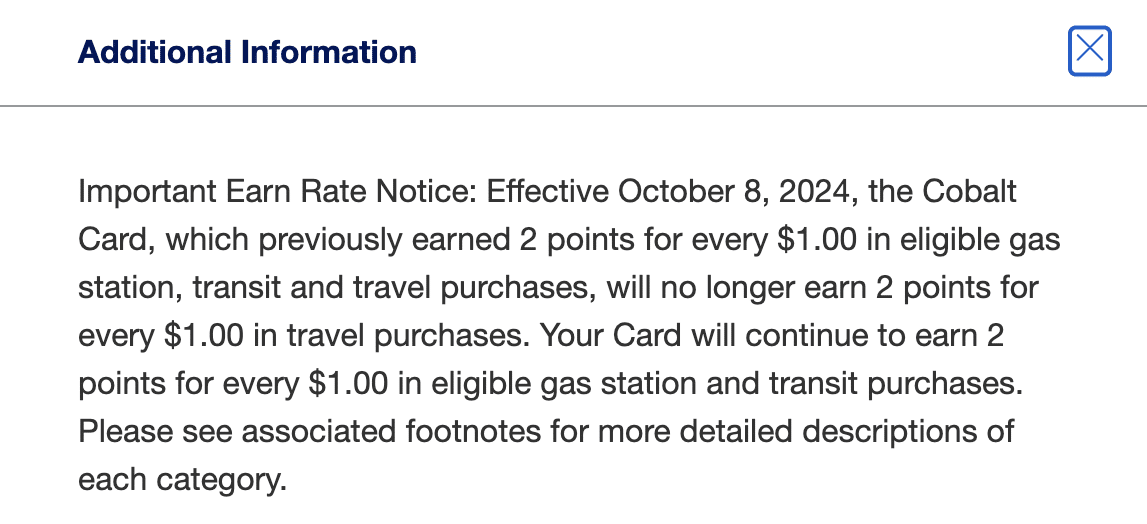Click the final words "each category."
This screenshot has width=1147, height=524.
point(182,480)
